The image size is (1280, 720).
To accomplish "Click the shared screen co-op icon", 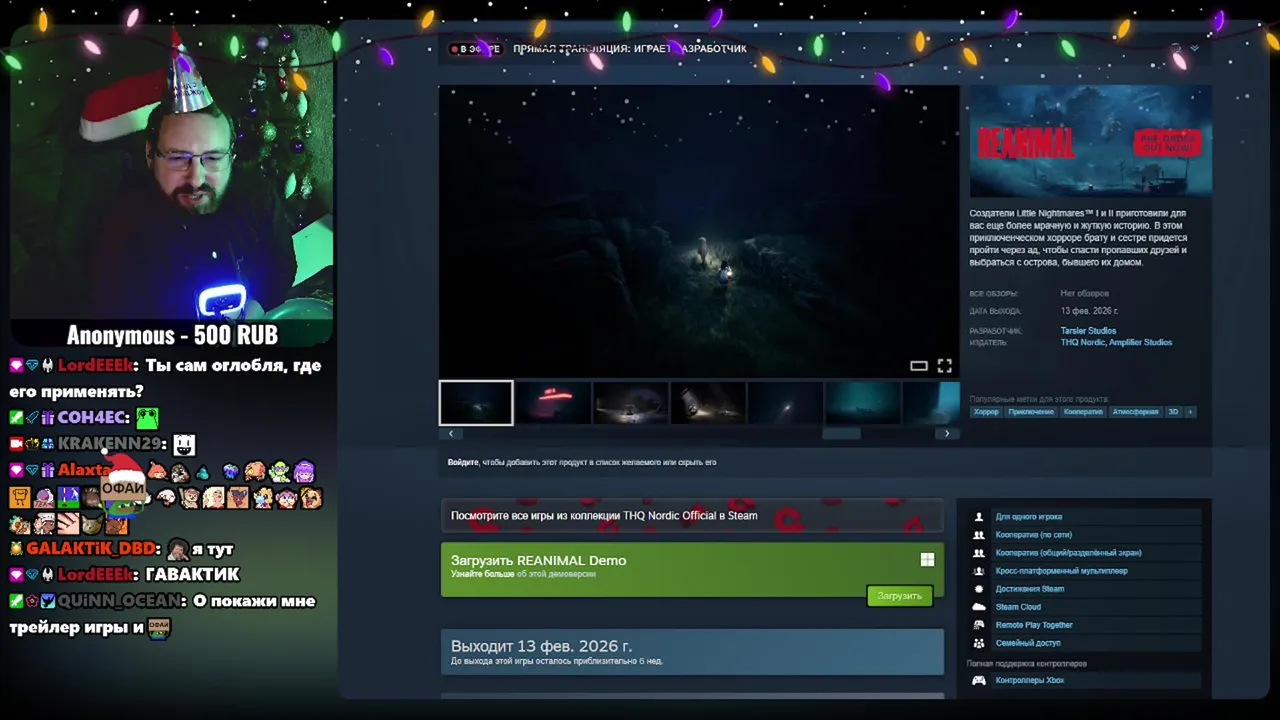I will point(979,553).
